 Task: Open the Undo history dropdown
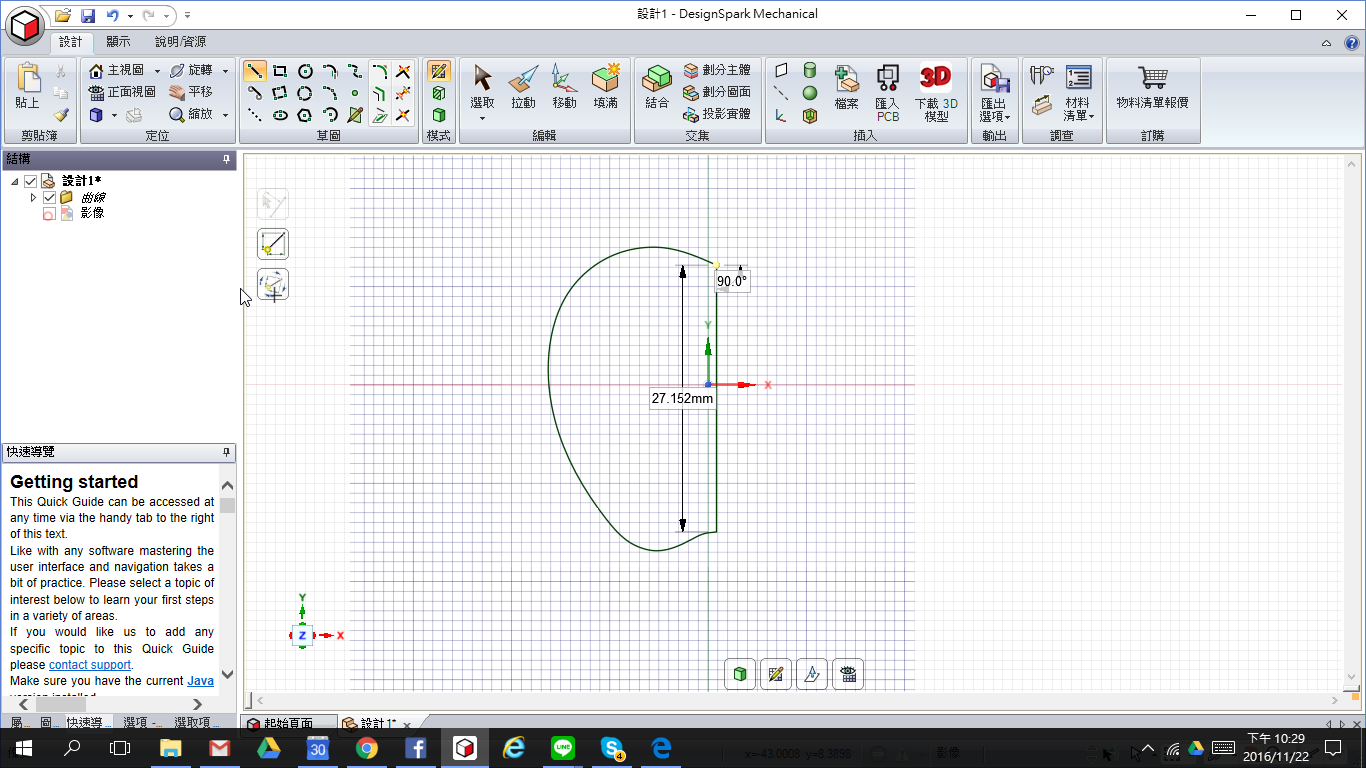click(x=130, y=16)
